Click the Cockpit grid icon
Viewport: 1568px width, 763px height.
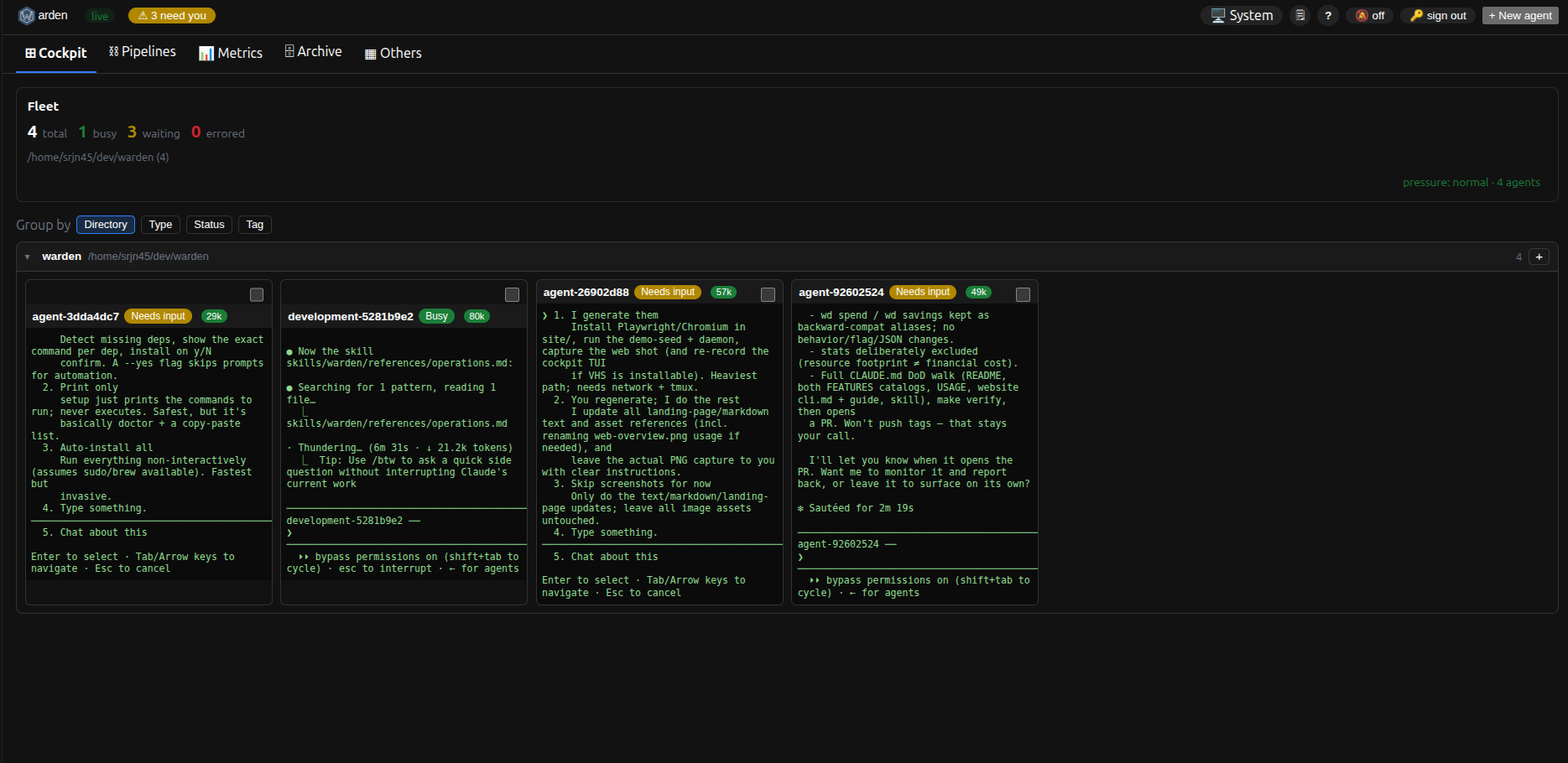pyautogui.click(x=30, y=53)
